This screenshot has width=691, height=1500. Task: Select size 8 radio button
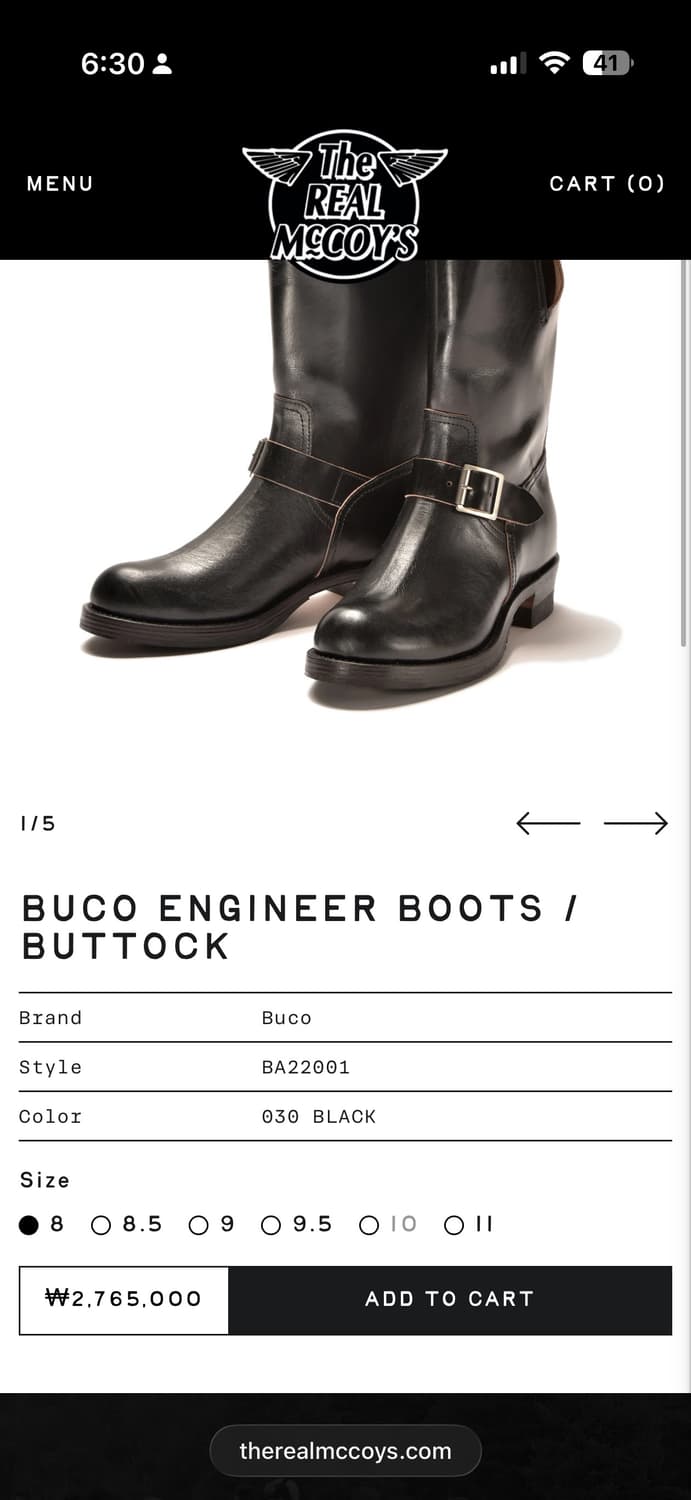coord(42,1224)
